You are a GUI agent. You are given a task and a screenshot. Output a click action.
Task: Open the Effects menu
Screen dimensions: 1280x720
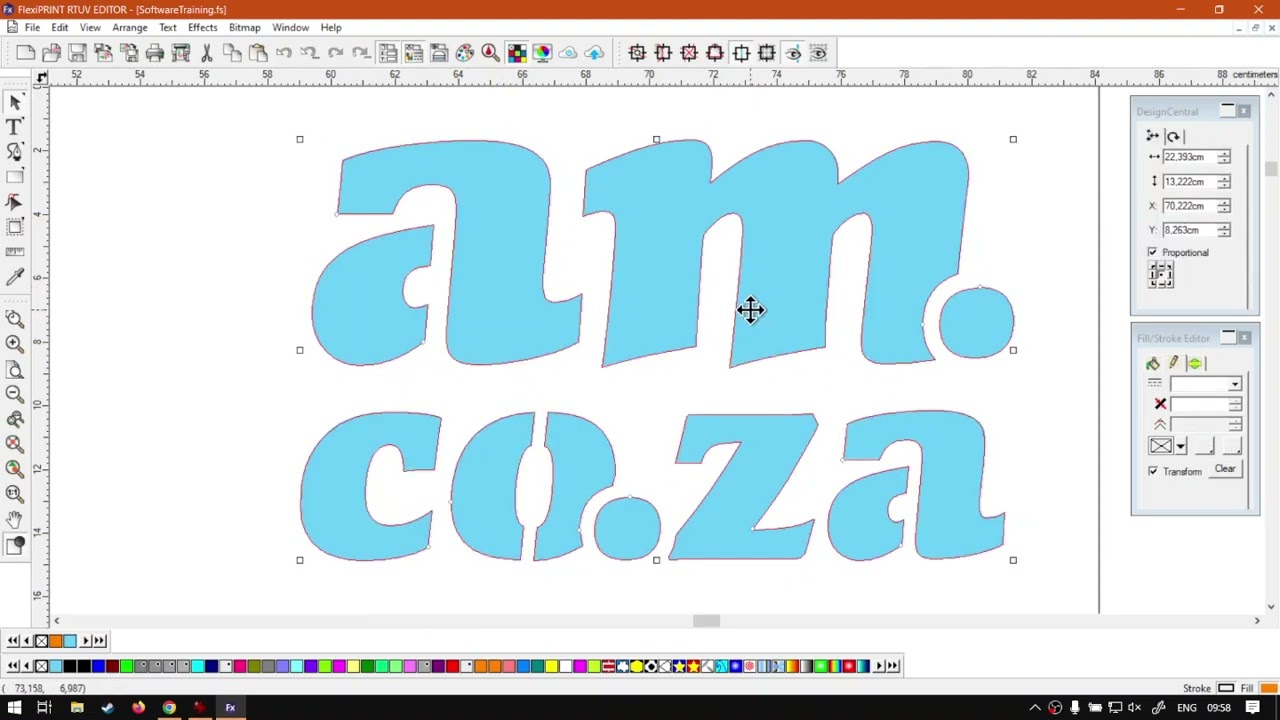(202, 28)
